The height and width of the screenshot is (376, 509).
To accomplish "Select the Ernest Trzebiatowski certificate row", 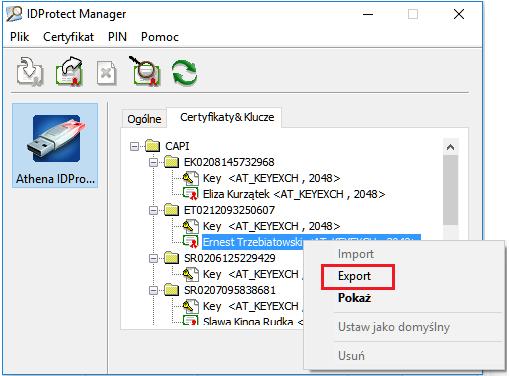I will click(253, 242).
